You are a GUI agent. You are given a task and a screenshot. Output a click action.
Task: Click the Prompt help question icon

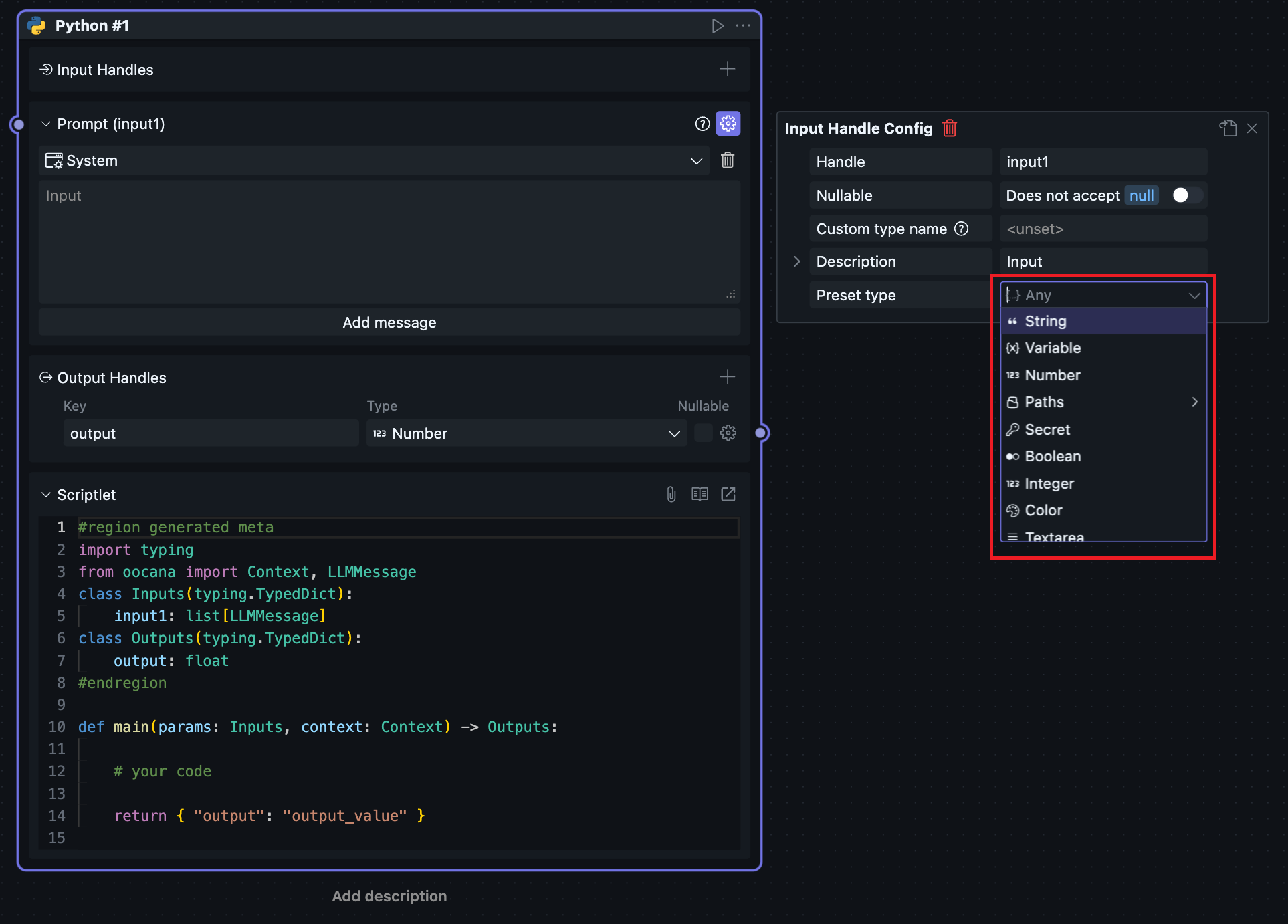(702, 124)
